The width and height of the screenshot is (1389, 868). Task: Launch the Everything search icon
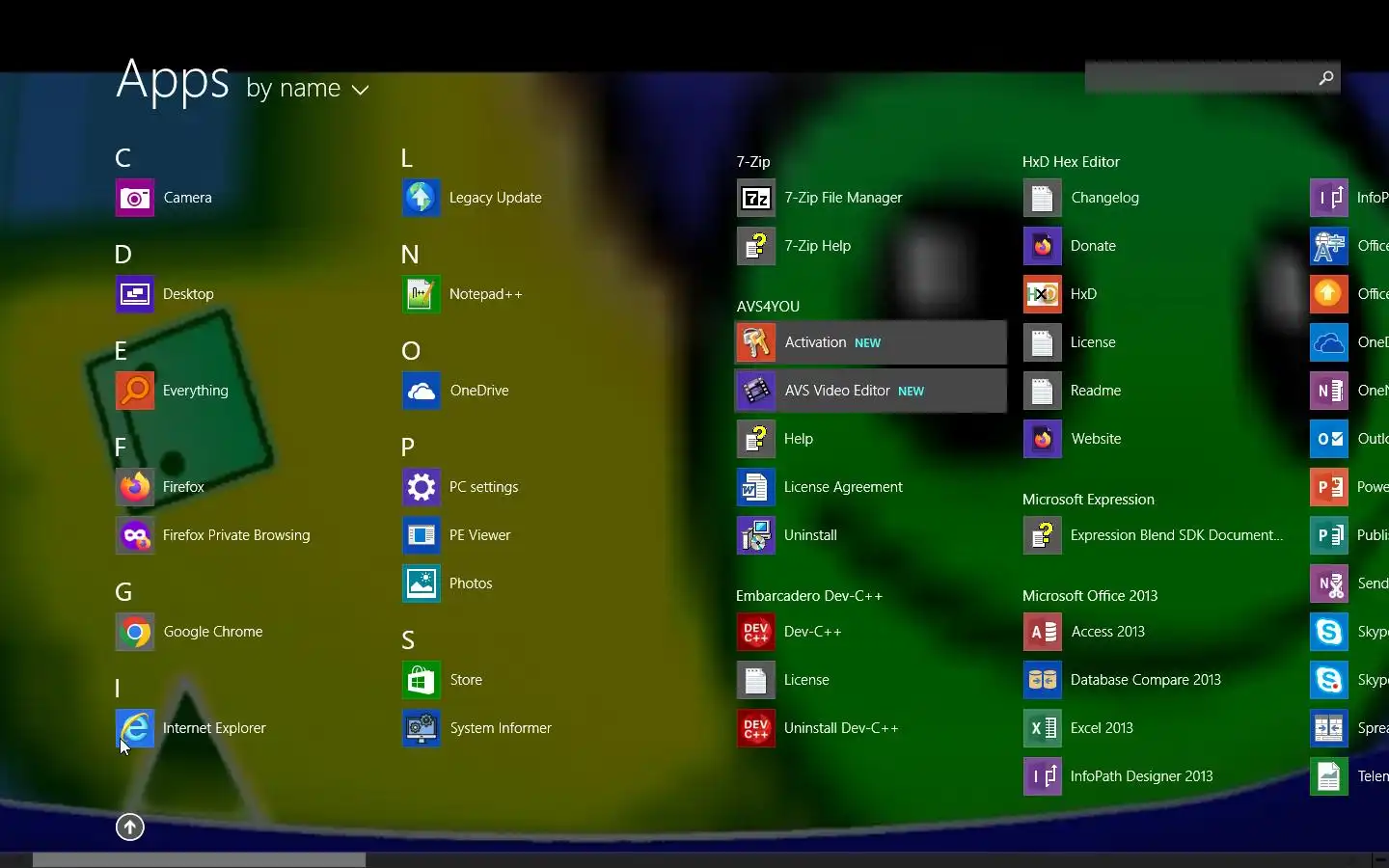(135, 391)
